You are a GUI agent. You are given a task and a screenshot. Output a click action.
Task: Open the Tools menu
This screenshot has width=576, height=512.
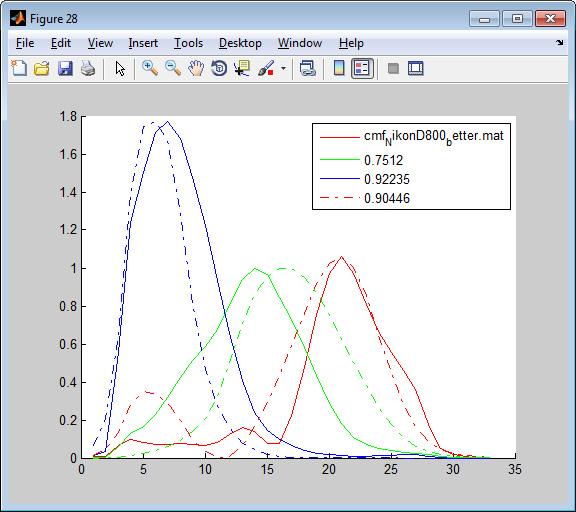point(188,43)
